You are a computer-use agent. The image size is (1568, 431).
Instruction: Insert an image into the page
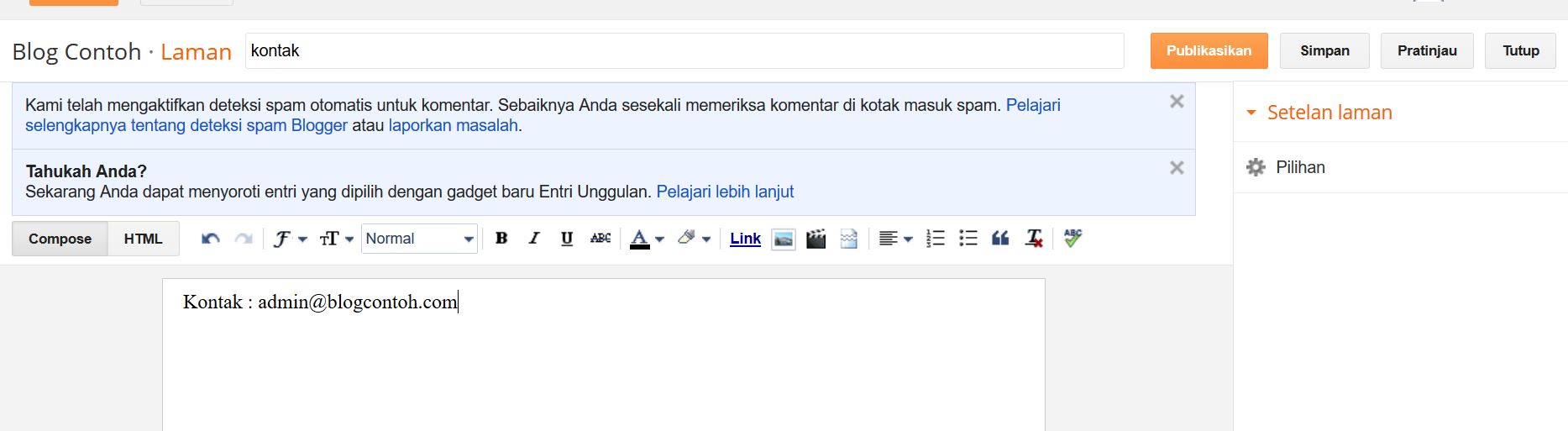(783, 239)
